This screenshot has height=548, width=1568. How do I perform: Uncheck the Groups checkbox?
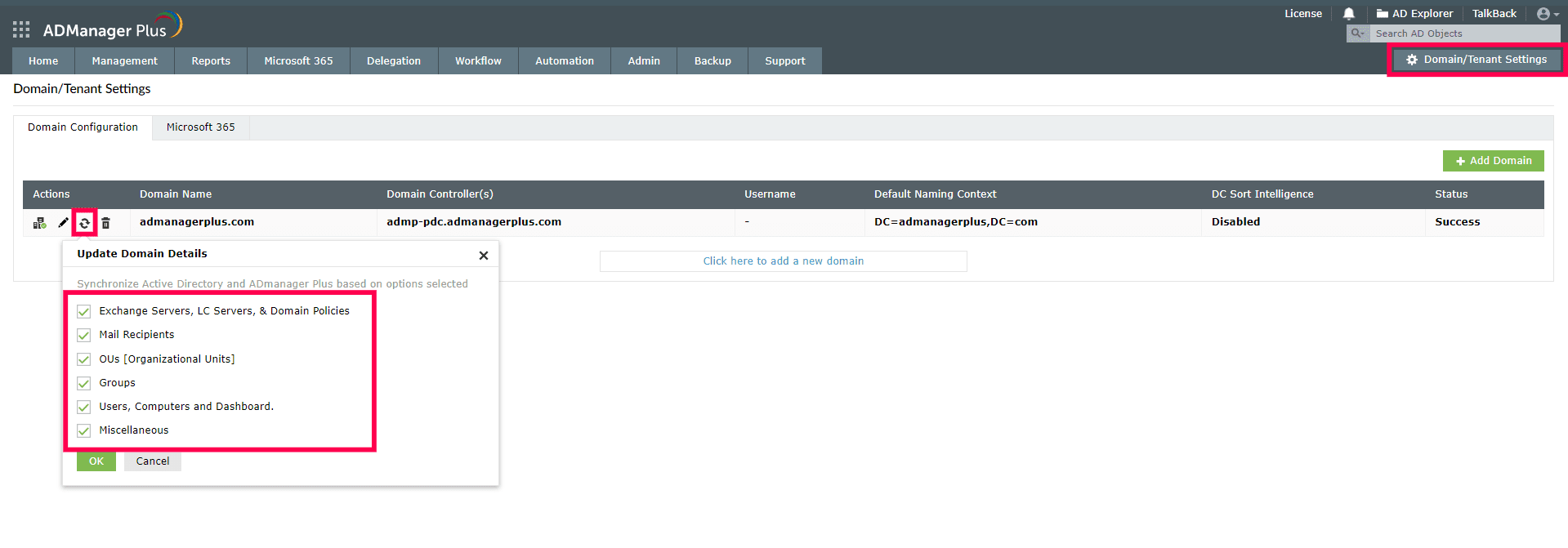pyautogui.click(x=83, y=383)
